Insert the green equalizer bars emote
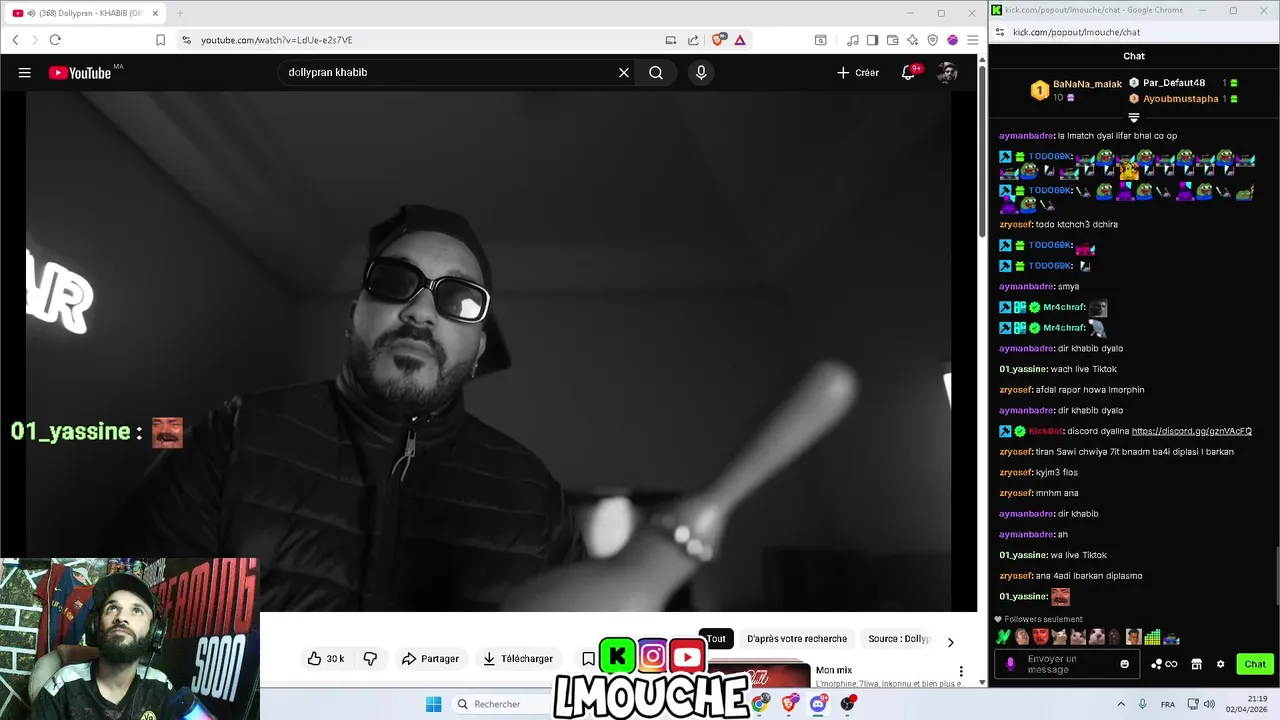Screen dimensions: 1280x720 pos(1152,637)
